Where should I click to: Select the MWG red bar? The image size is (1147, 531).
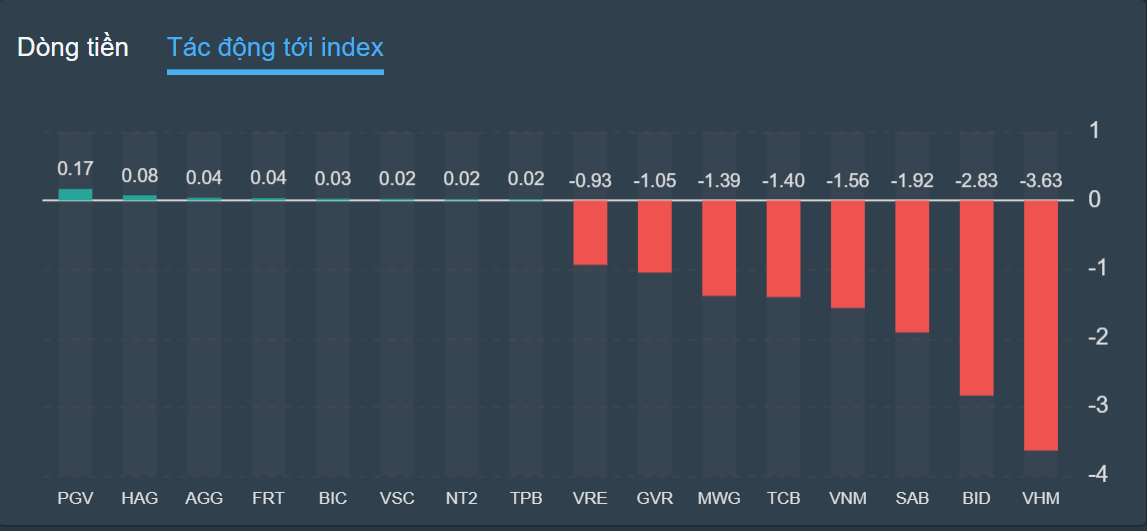[719, 248]
